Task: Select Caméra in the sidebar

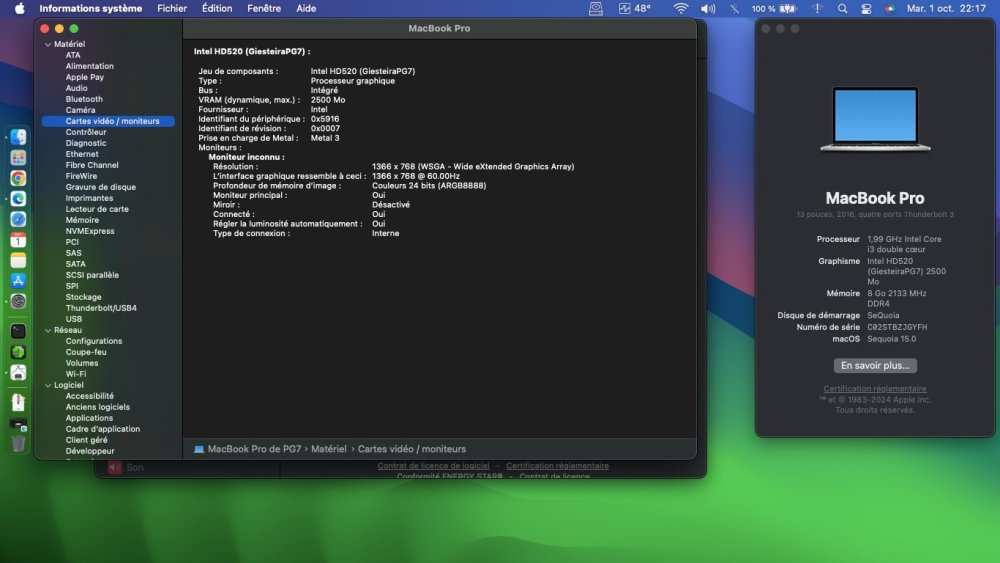Action: click(80, 110)
